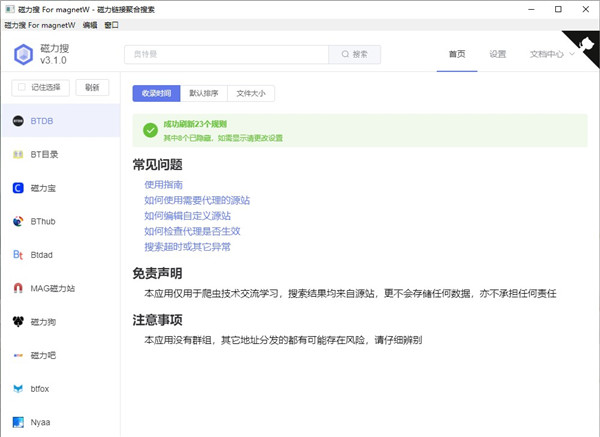Click the MAG磁力站 magnet icon
This screenshot has height=437, width=600.
pos(18,288)
